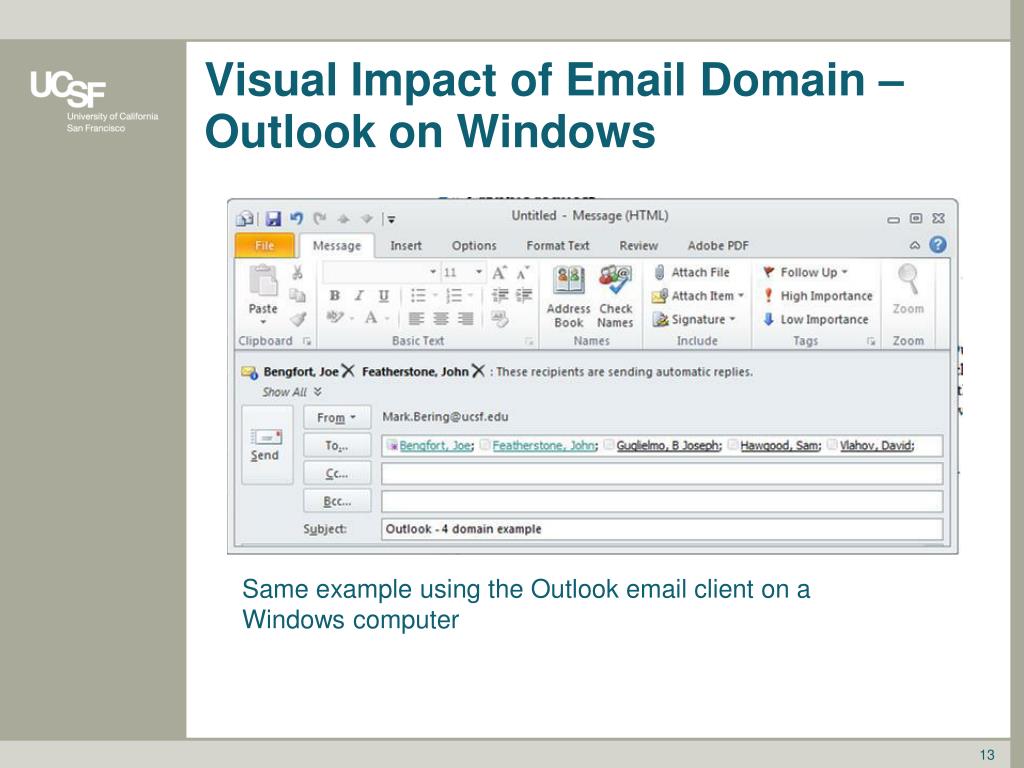Select the Format Painter brush
Viewport: 1024px width, 768px height.
298,319
